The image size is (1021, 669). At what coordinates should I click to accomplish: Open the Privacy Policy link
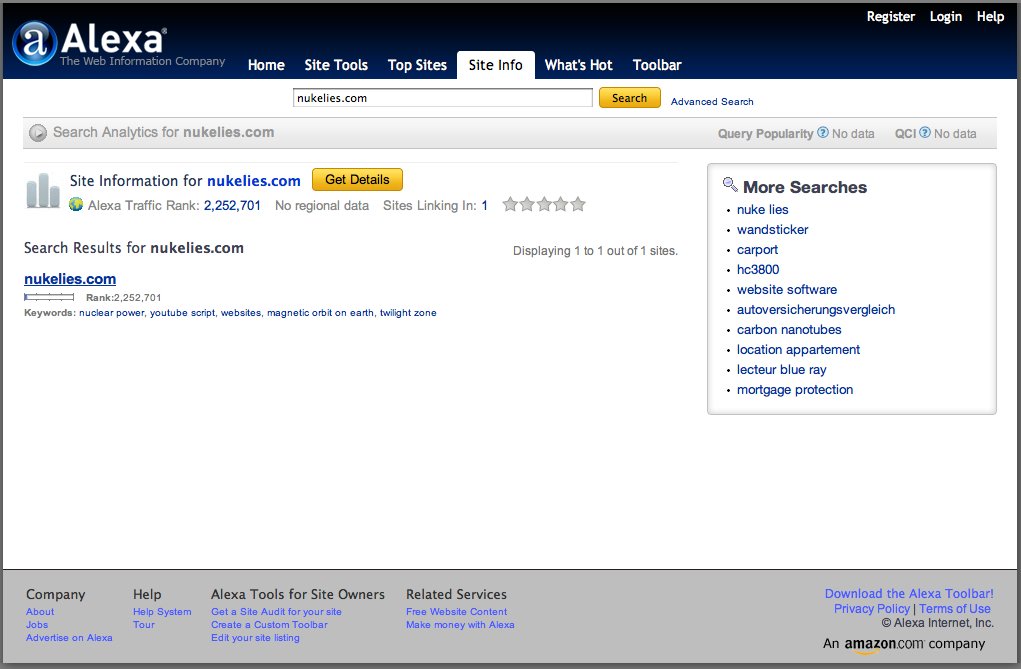(872, 608)
